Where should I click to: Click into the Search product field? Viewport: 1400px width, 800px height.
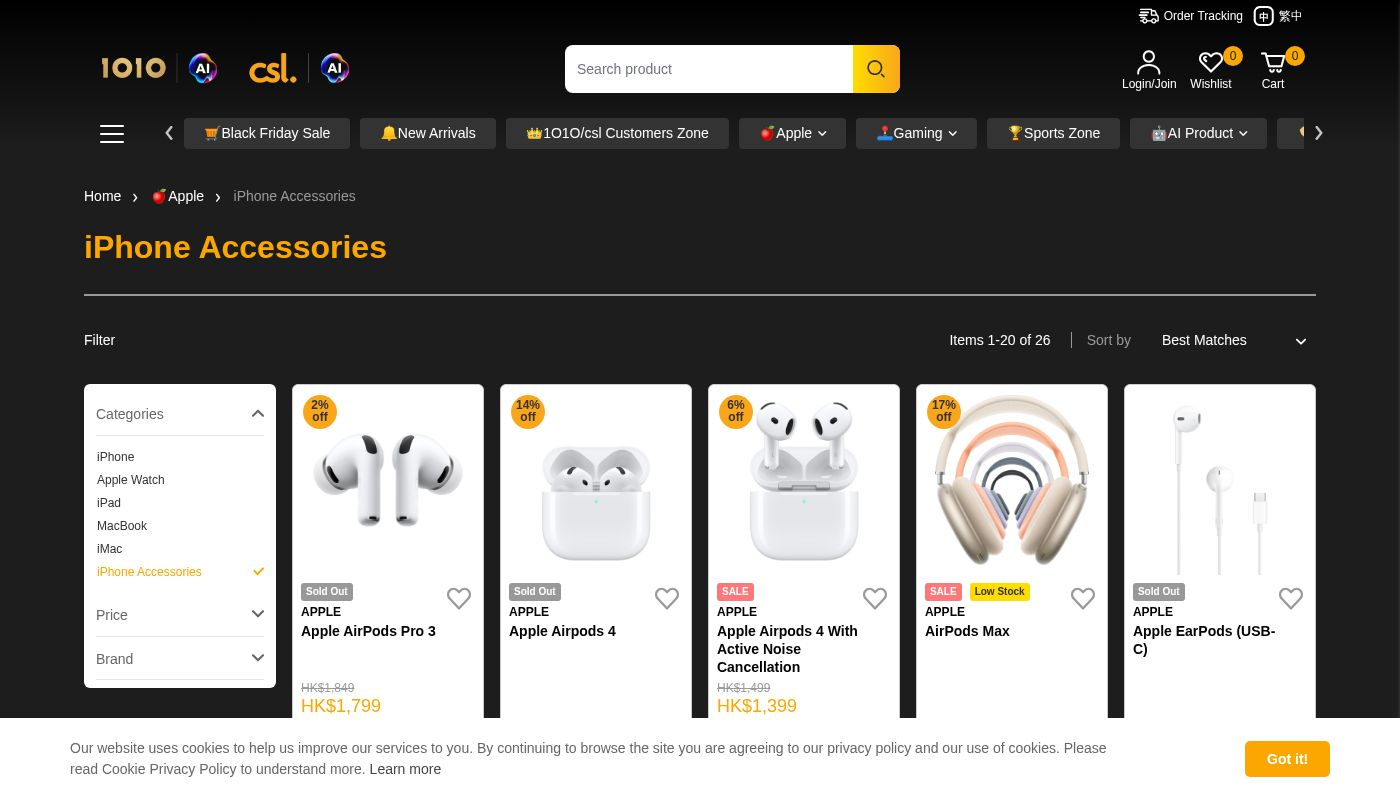(x=709, y=69)
